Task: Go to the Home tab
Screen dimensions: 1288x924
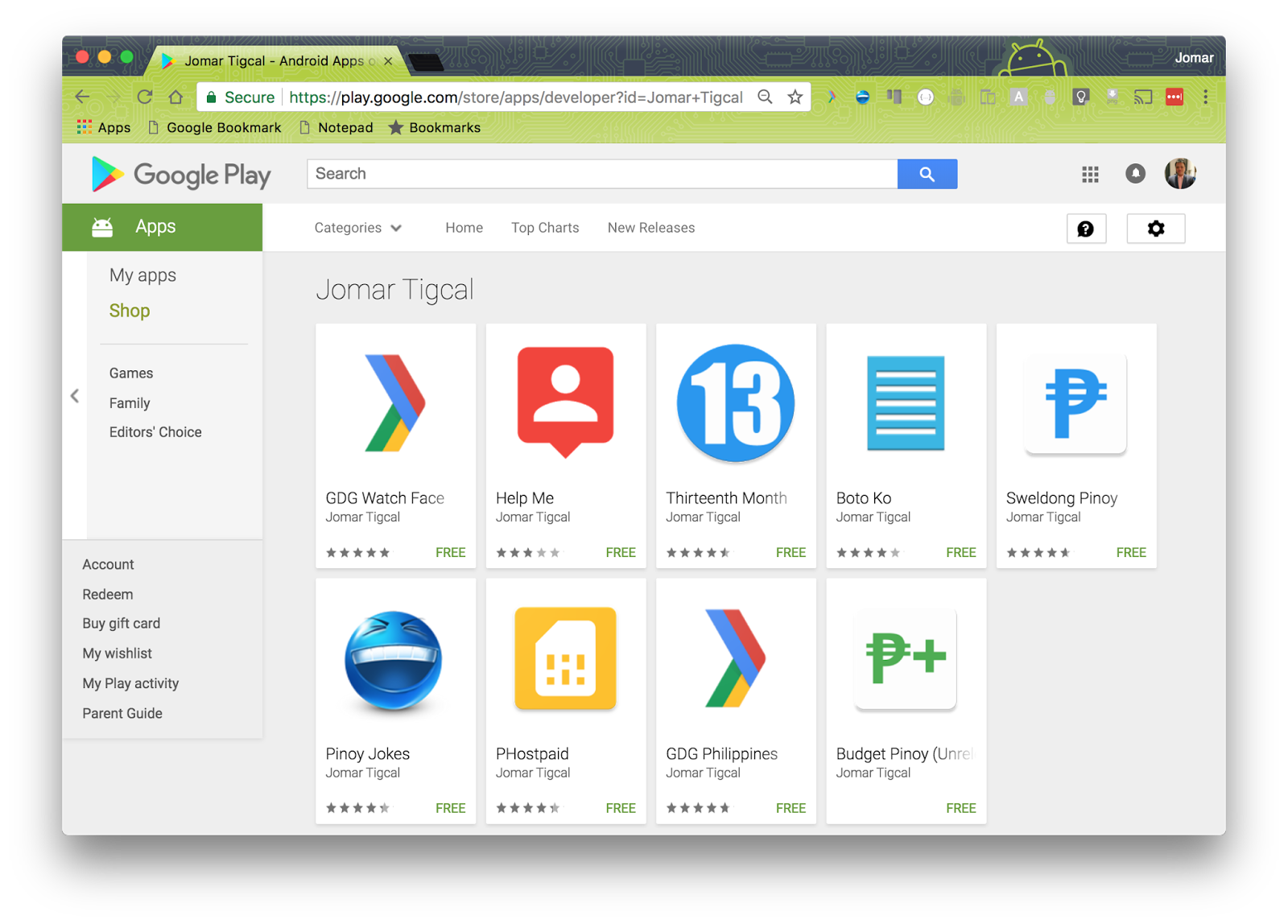Action: pyautogui.click(x=464, y=228)
